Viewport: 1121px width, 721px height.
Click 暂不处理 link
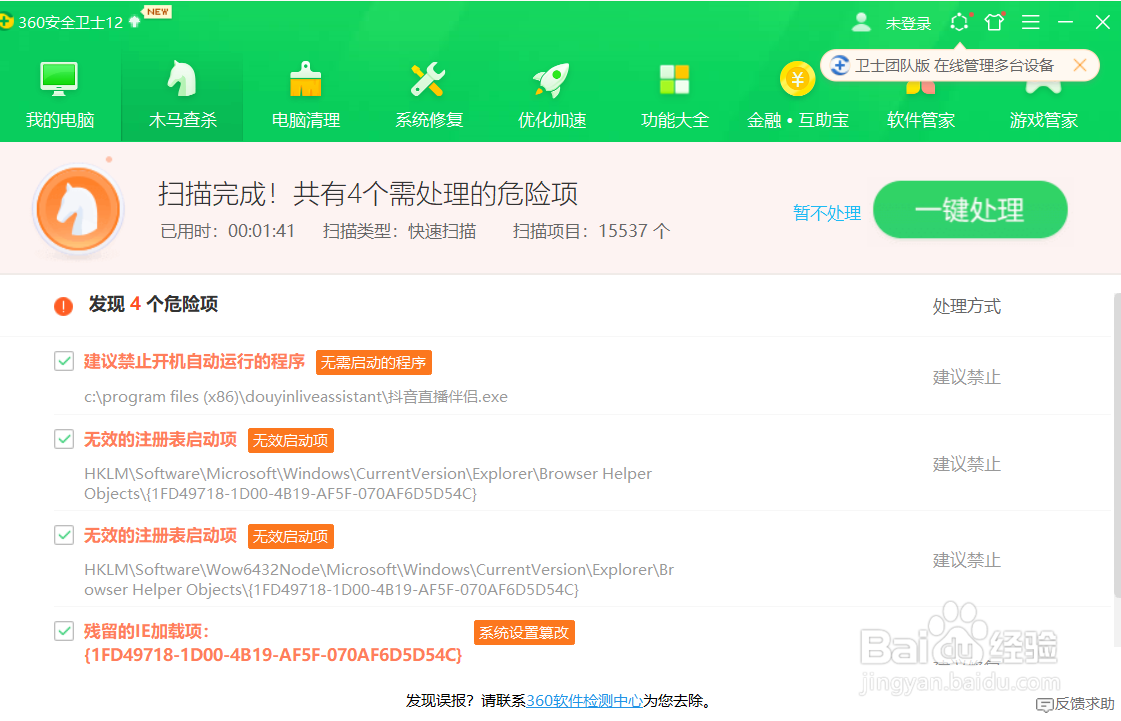pyautogui.click(x=827, y=213)
